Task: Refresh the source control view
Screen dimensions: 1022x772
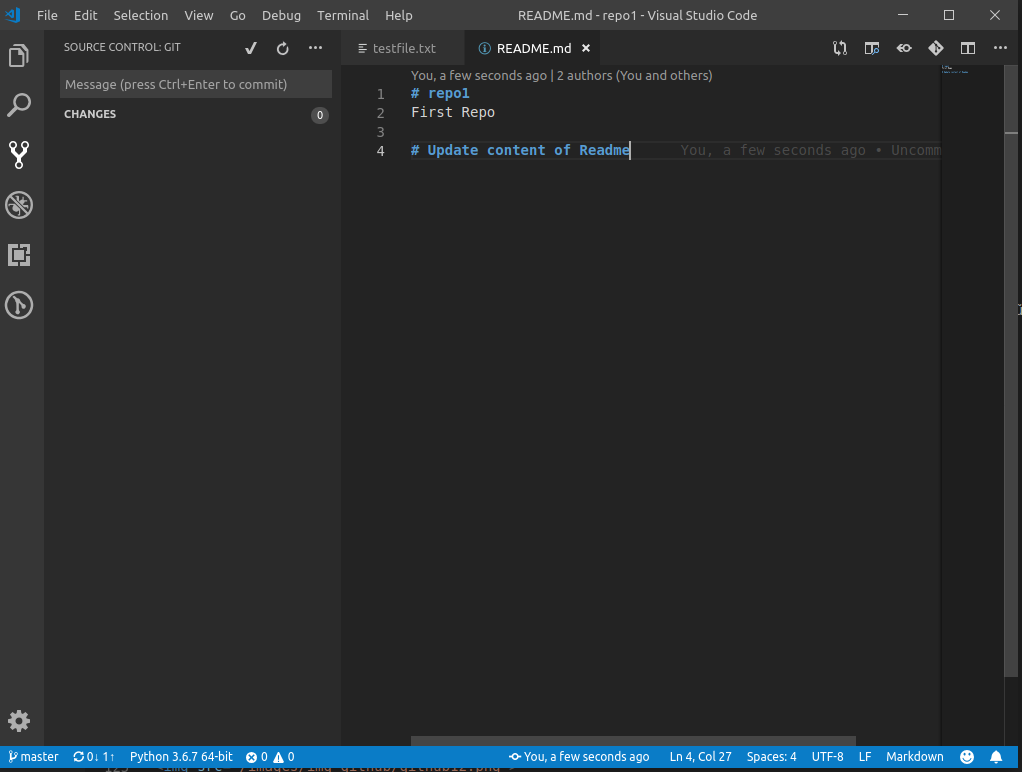Action: tap(282, 48)
